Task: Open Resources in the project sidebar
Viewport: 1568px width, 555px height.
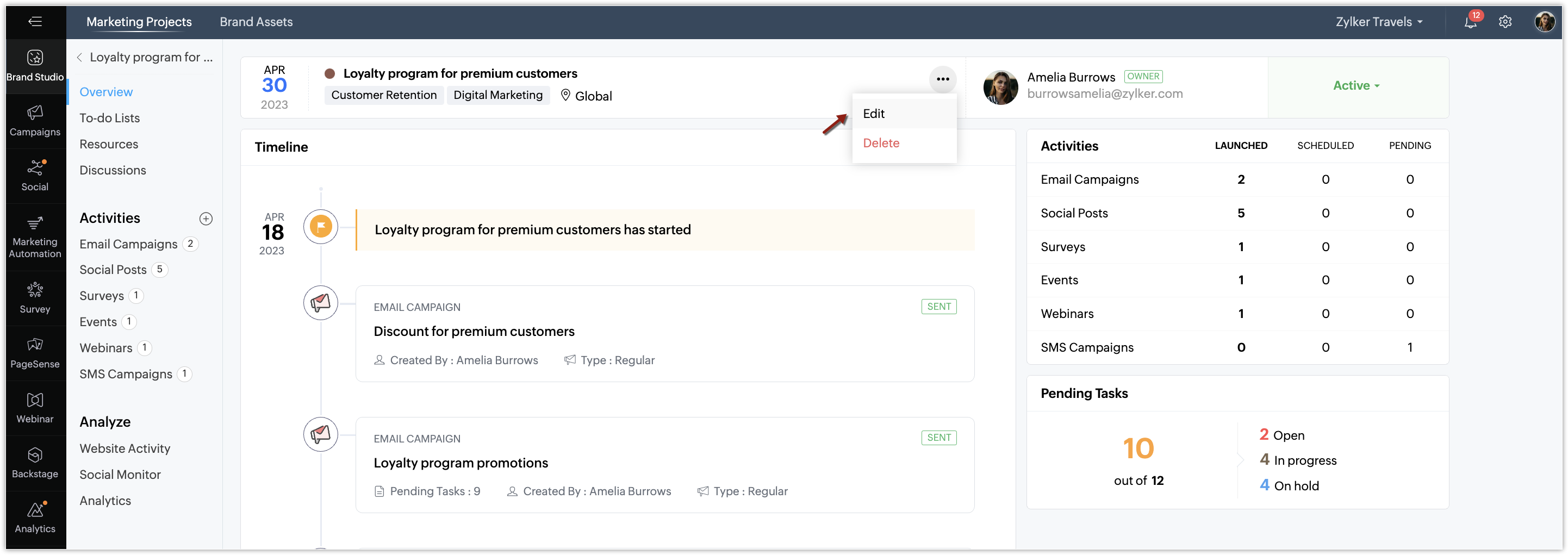Action: 109,144
